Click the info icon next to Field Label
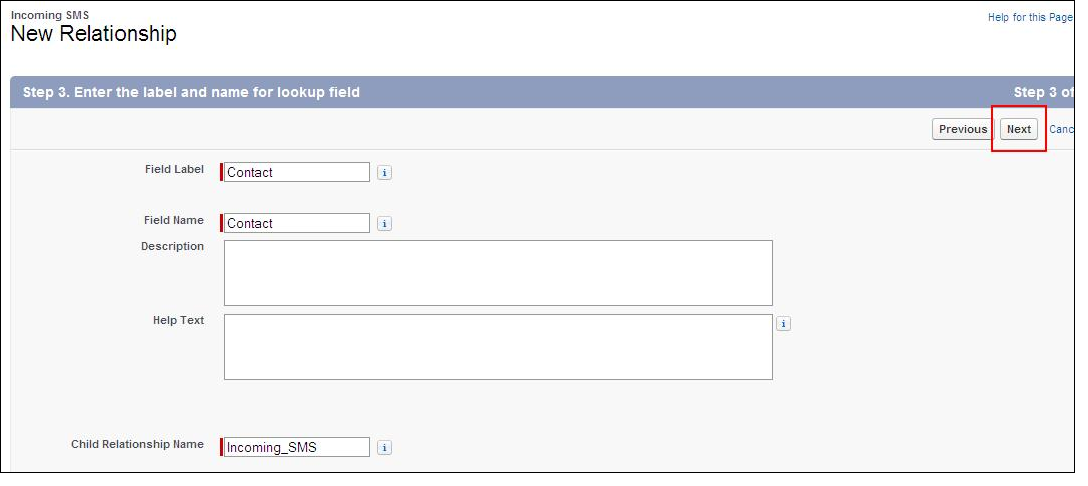 tap(384, 172)
